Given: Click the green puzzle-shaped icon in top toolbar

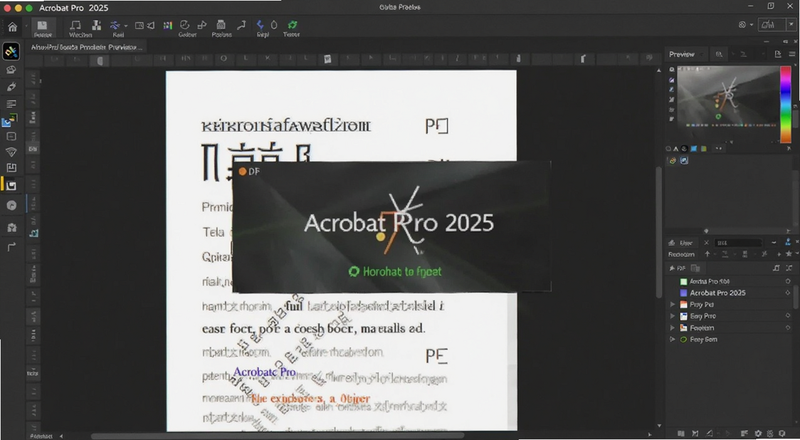Looking at the screenshot, I should pos(292,25).
